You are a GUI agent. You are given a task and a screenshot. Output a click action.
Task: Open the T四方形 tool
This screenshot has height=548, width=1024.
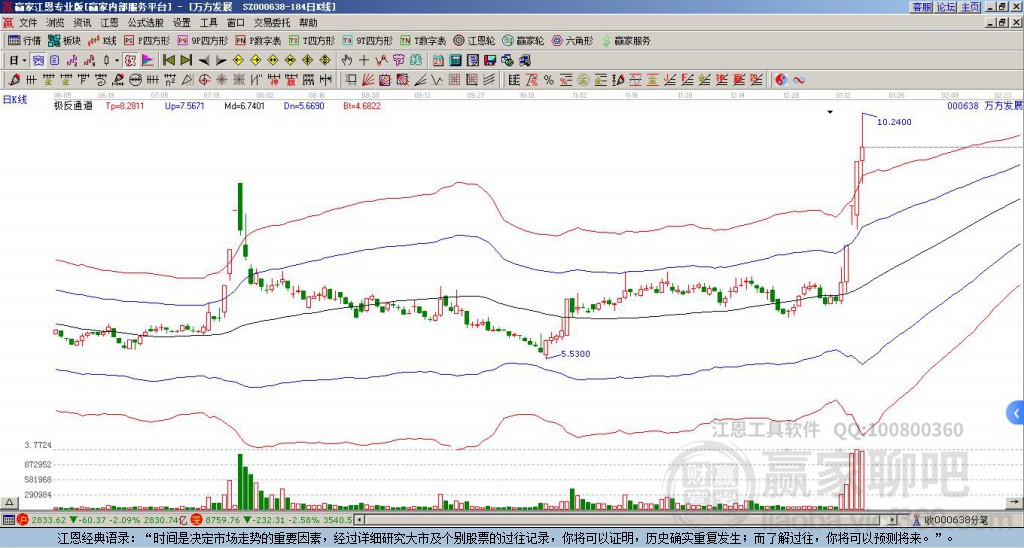coord(312,40)
